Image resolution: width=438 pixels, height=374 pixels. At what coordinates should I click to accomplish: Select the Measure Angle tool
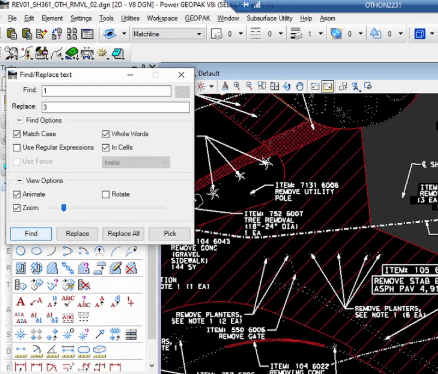[x=52, y=351]
